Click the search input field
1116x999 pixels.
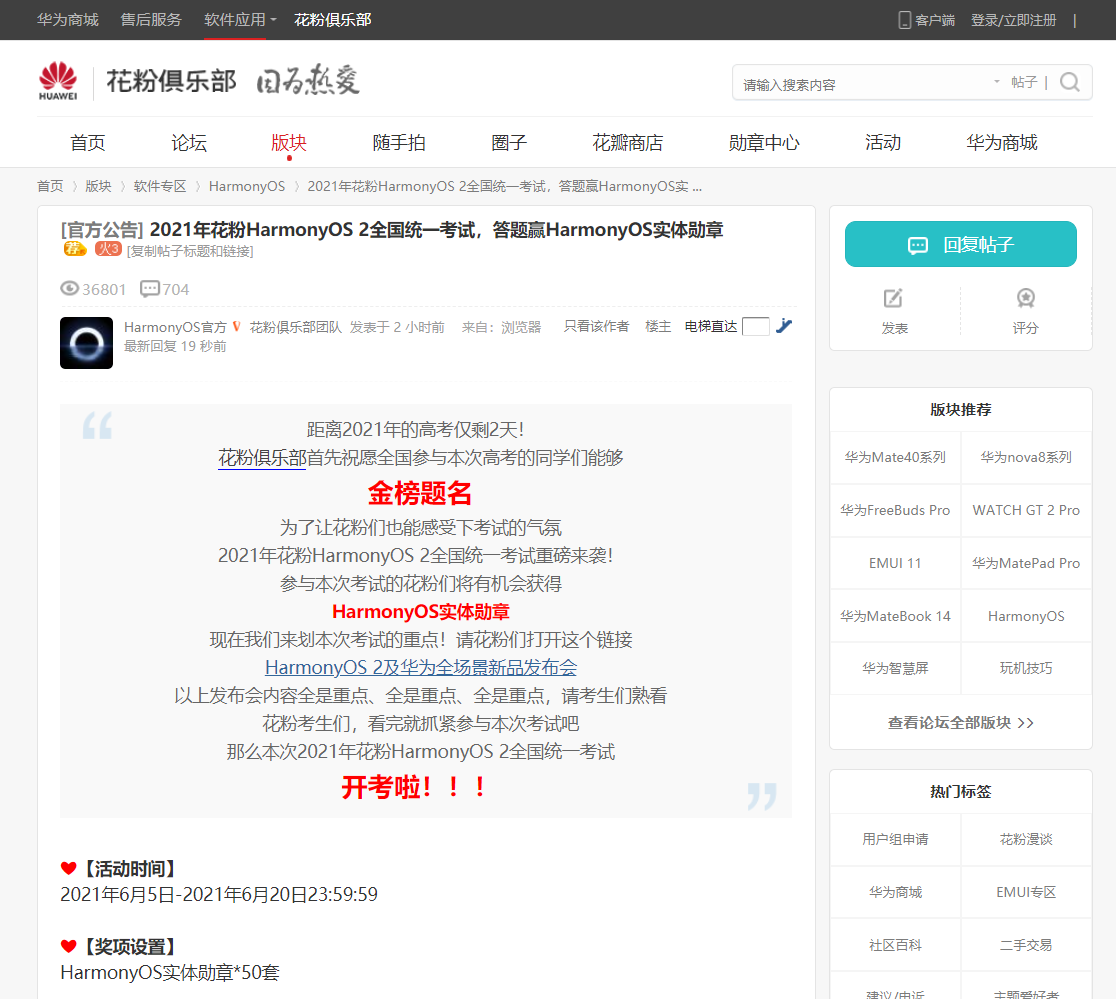point(865,84)
